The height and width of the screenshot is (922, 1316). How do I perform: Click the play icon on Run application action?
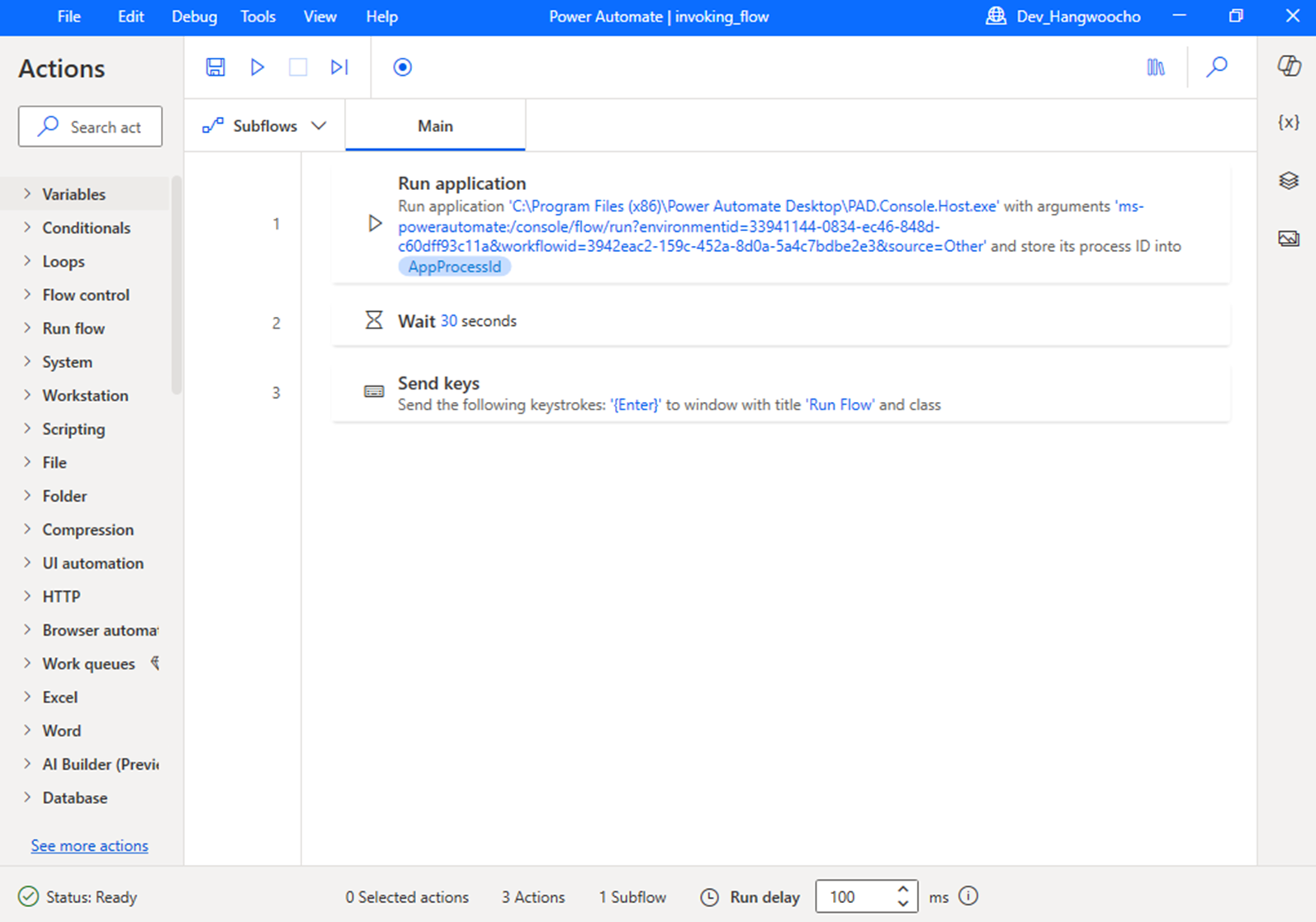[375, 224]
